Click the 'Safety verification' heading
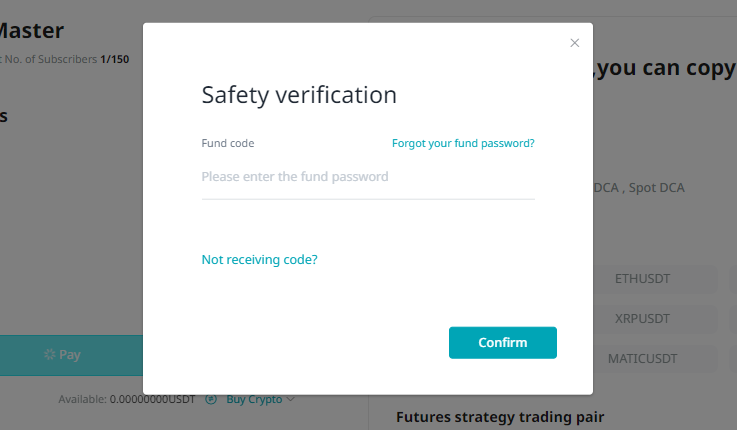 (299, 95)
